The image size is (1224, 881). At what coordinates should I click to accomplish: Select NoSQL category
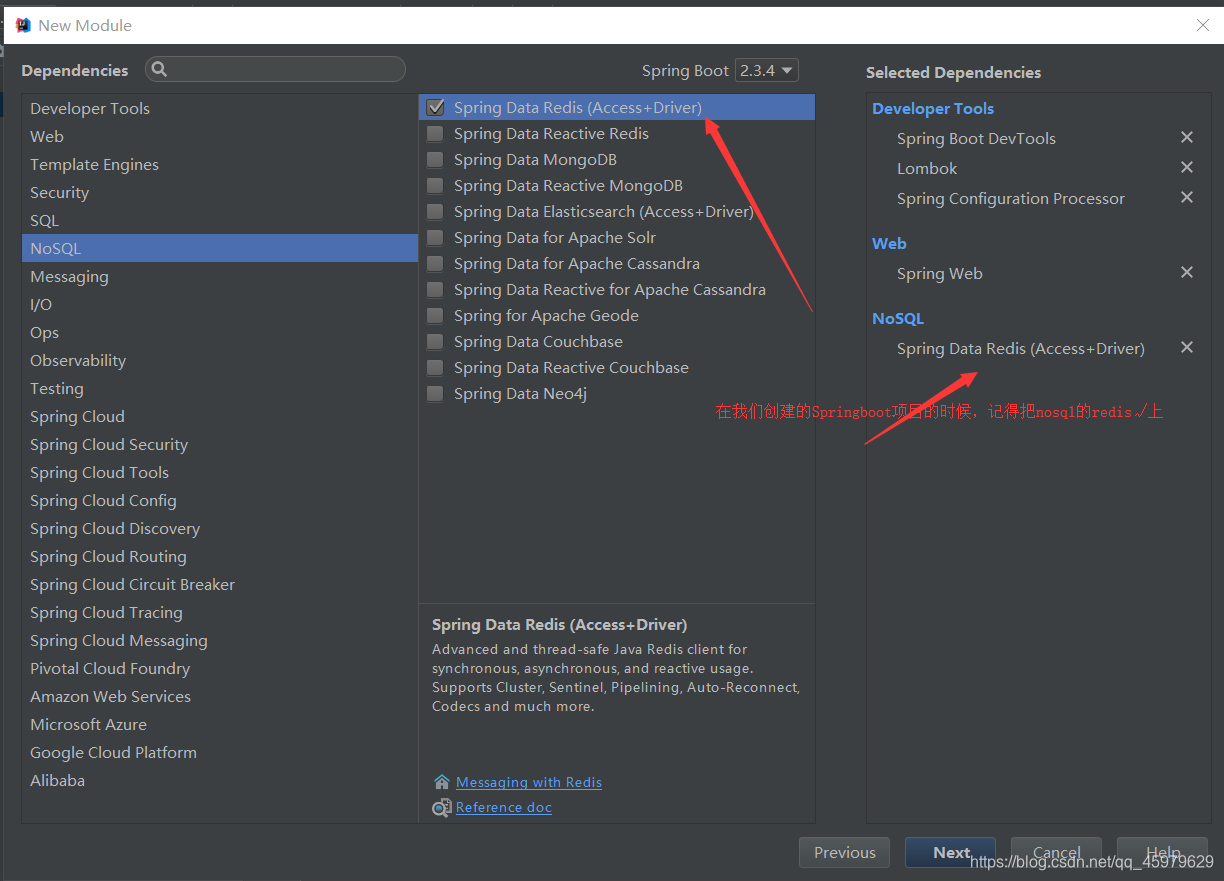[220, 248]
